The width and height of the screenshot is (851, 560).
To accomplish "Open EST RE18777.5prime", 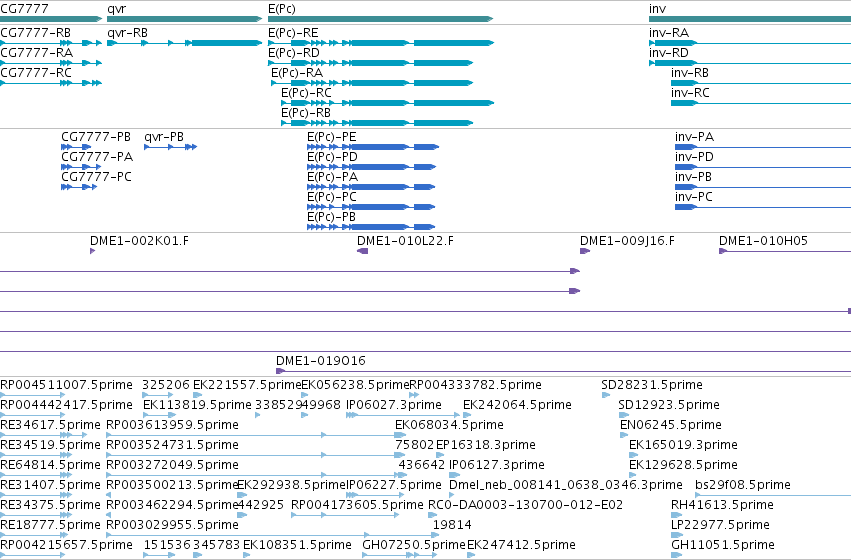I will pos(50,526).
